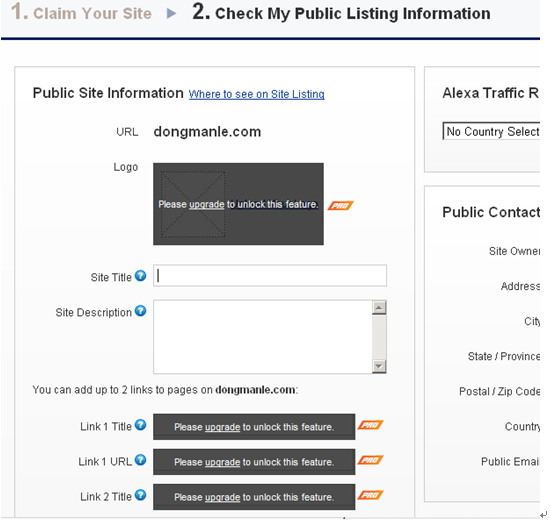This screenshot has width=550, height=524.
Task: Click help icon next to Site Title
Action: point(140,276)
